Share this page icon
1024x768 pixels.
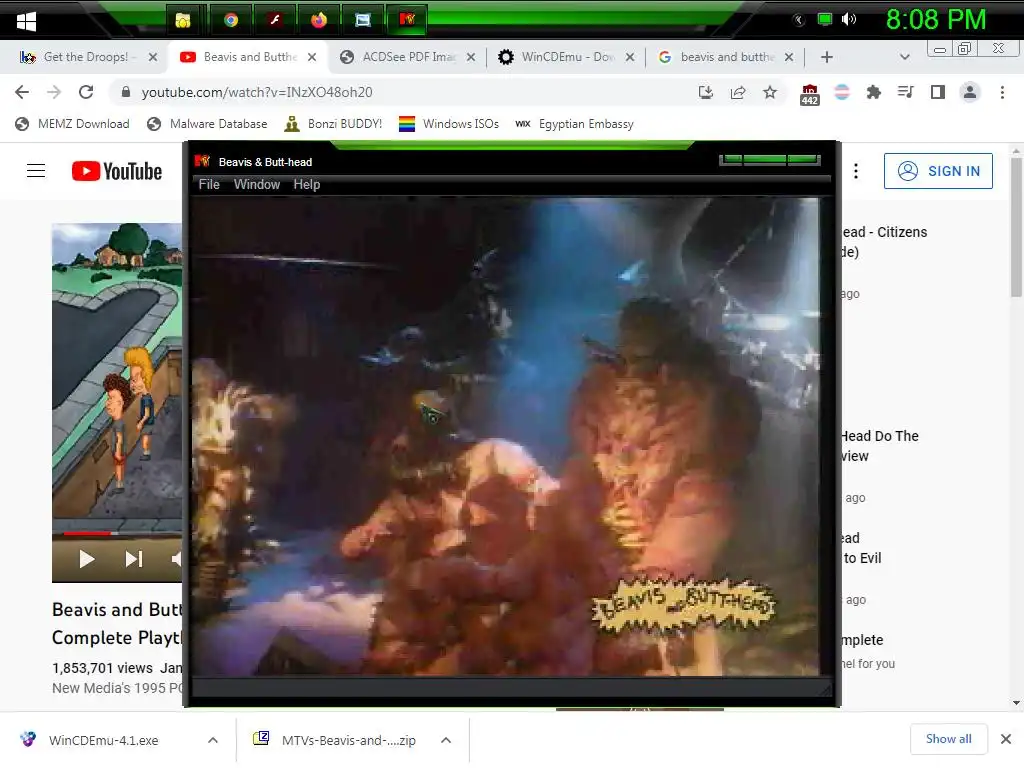click(738, 92)
